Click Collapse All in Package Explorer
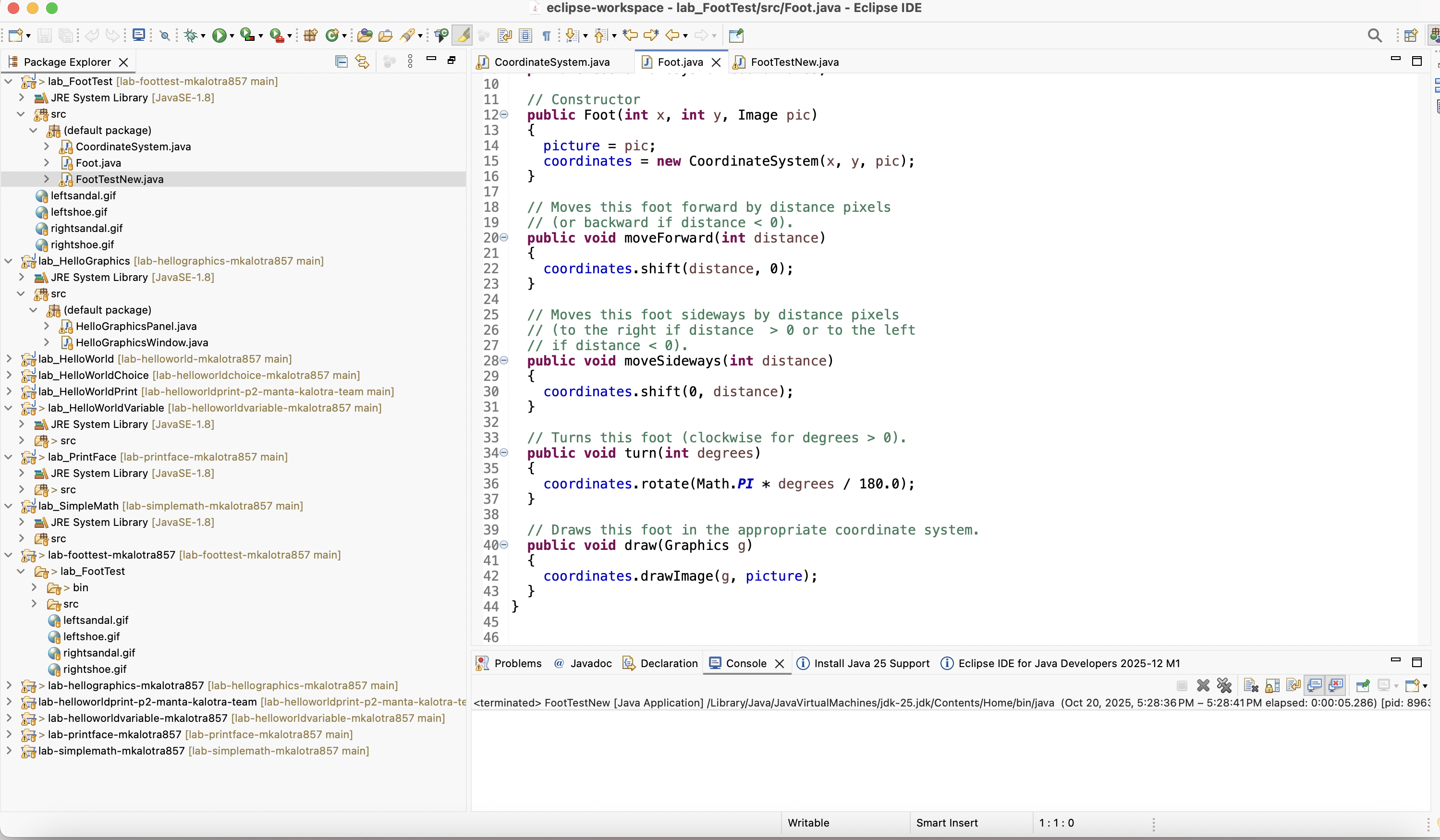The width and height of the screenshot is (1440, 840). click(x=341, y=61)
